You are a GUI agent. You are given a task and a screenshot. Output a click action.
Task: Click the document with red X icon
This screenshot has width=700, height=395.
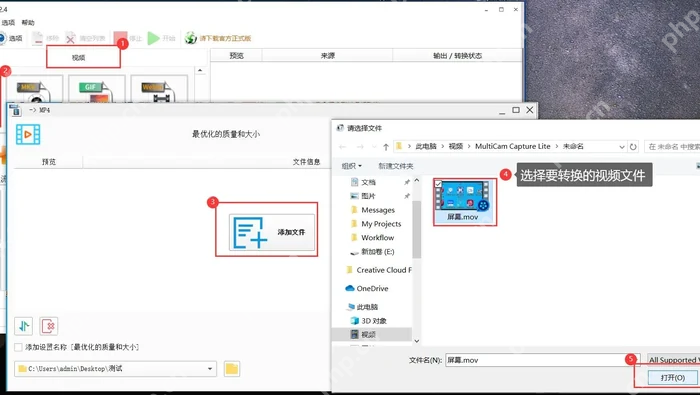(x=49, y=326)
